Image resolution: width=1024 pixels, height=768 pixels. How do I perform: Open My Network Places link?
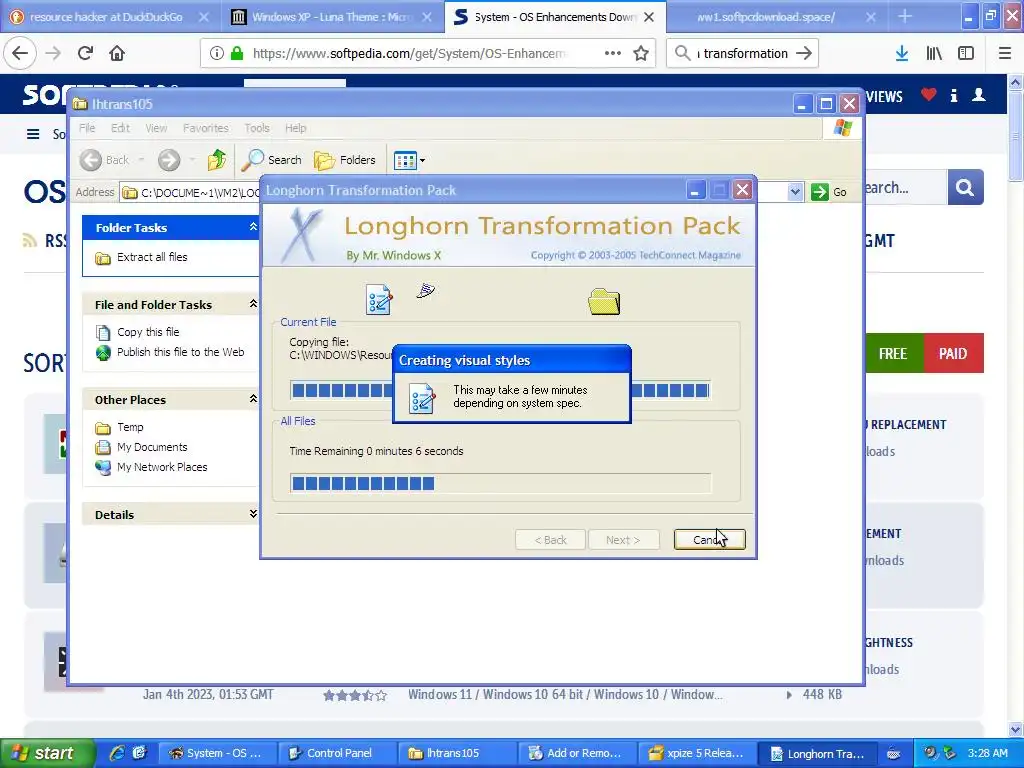[162, 467]
